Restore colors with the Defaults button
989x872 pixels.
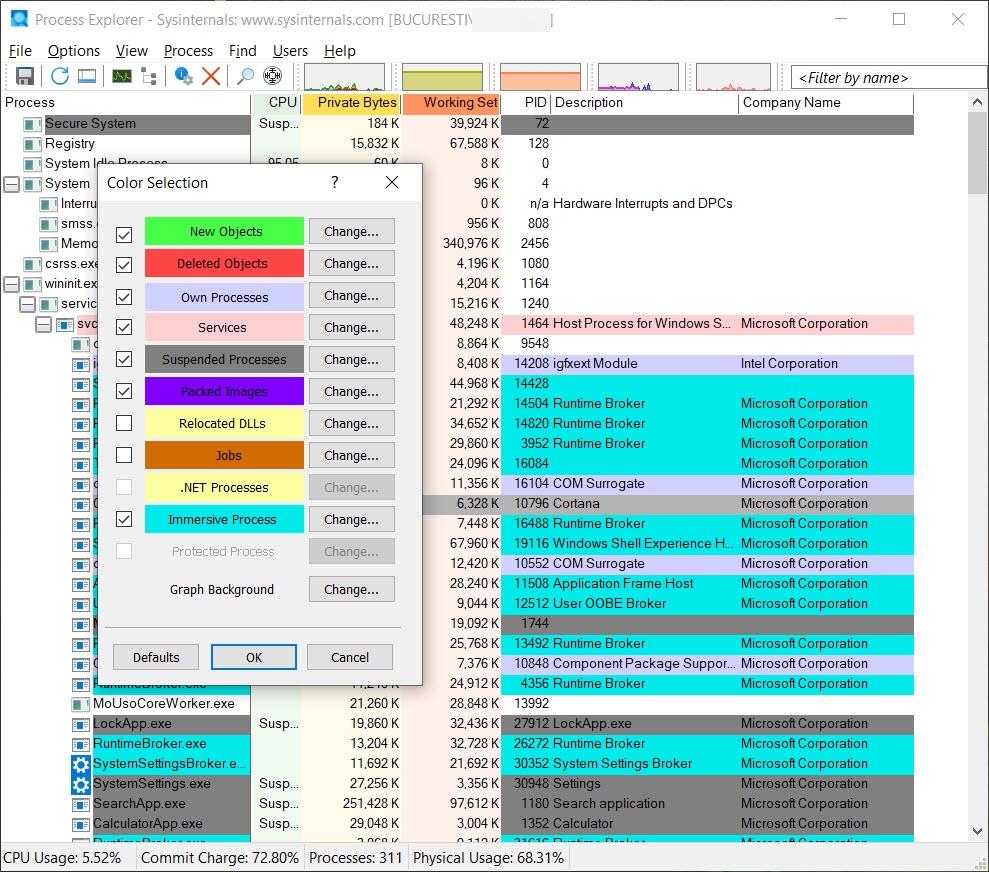tap(156, 658)
